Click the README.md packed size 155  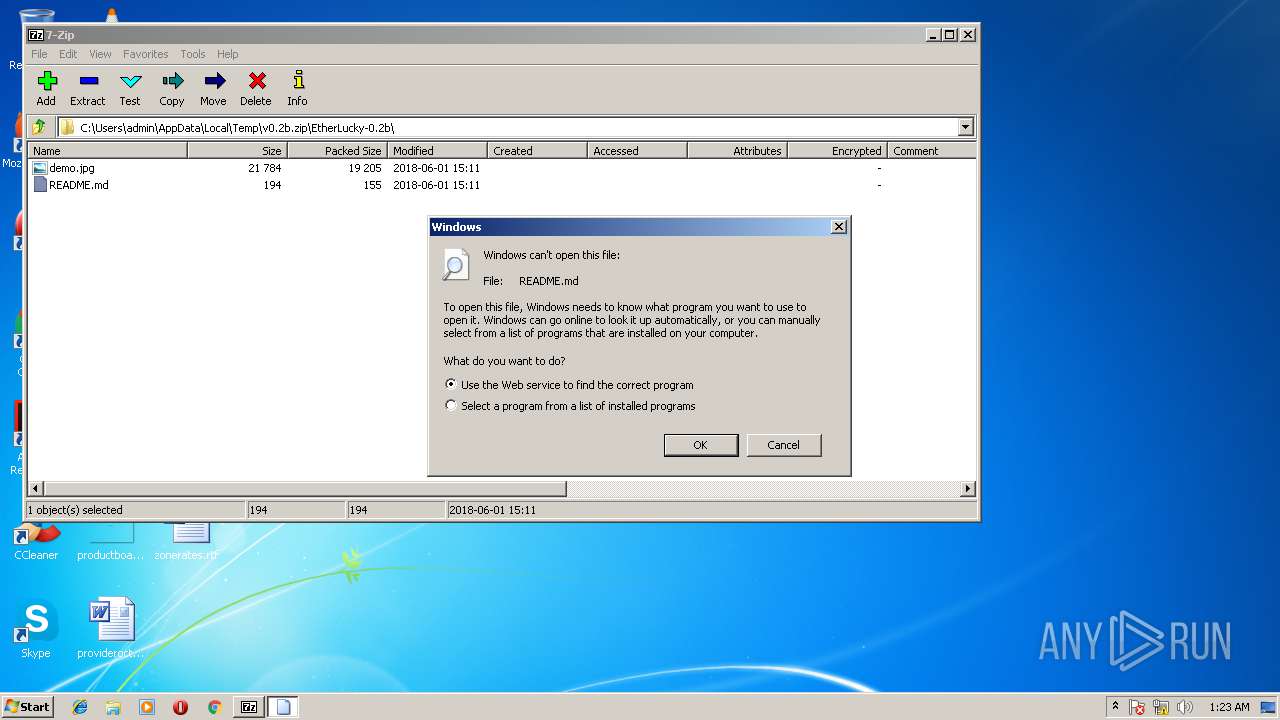[x=372, y=185]
